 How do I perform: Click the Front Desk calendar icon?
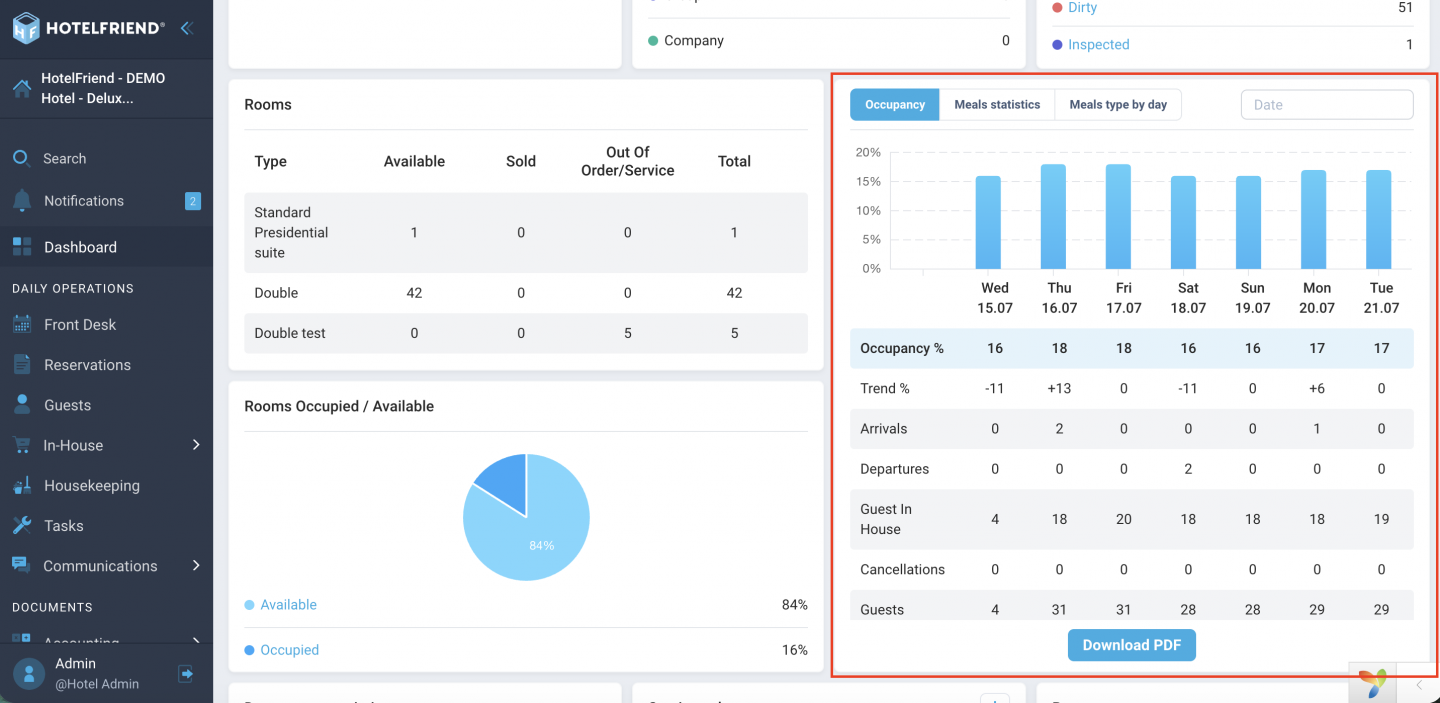tap(22, 324)
